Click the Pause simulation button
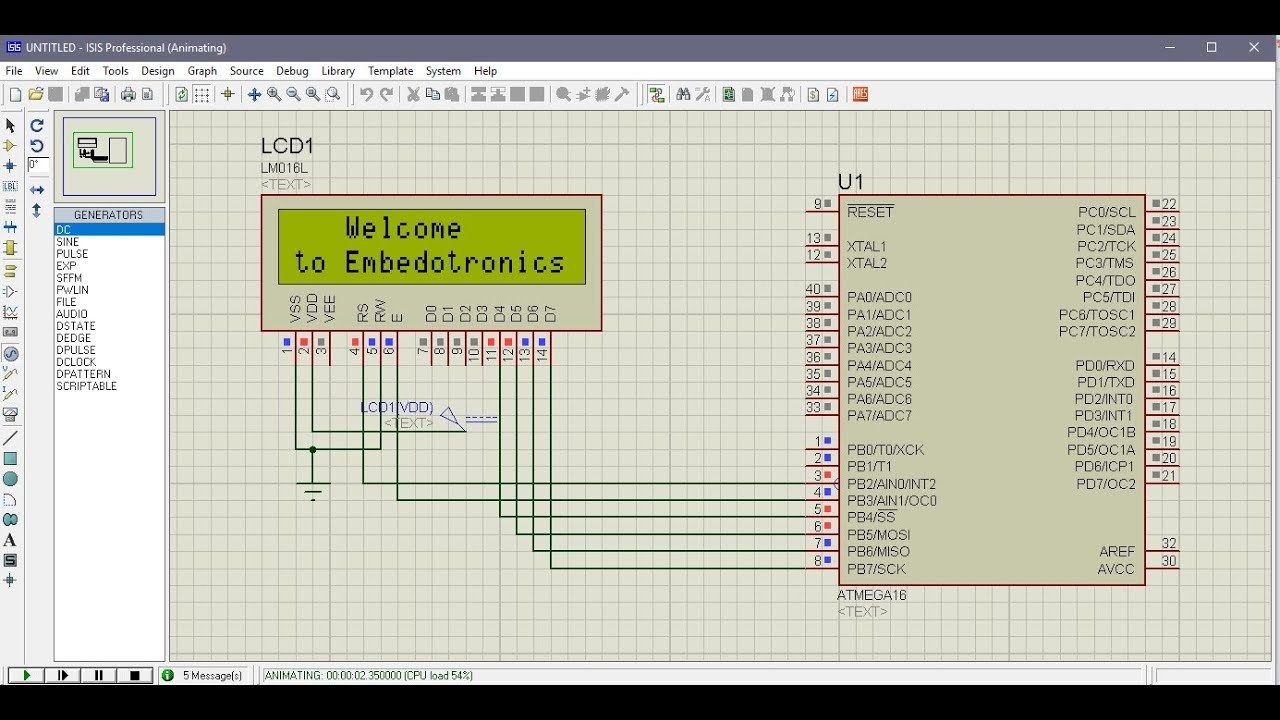 (x=97, y=675)
